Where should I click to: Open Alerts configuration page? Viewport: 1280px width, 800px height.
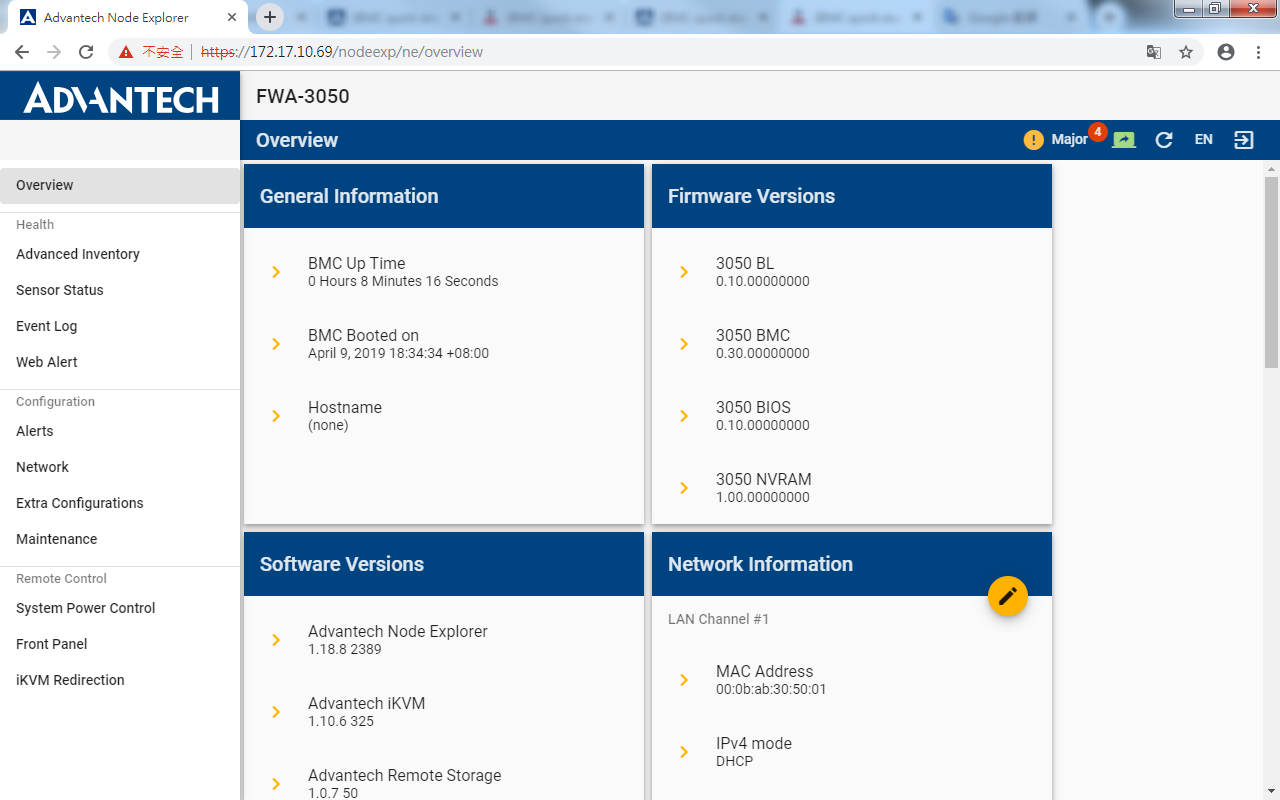pyautogui.click(x=120, y=431)
